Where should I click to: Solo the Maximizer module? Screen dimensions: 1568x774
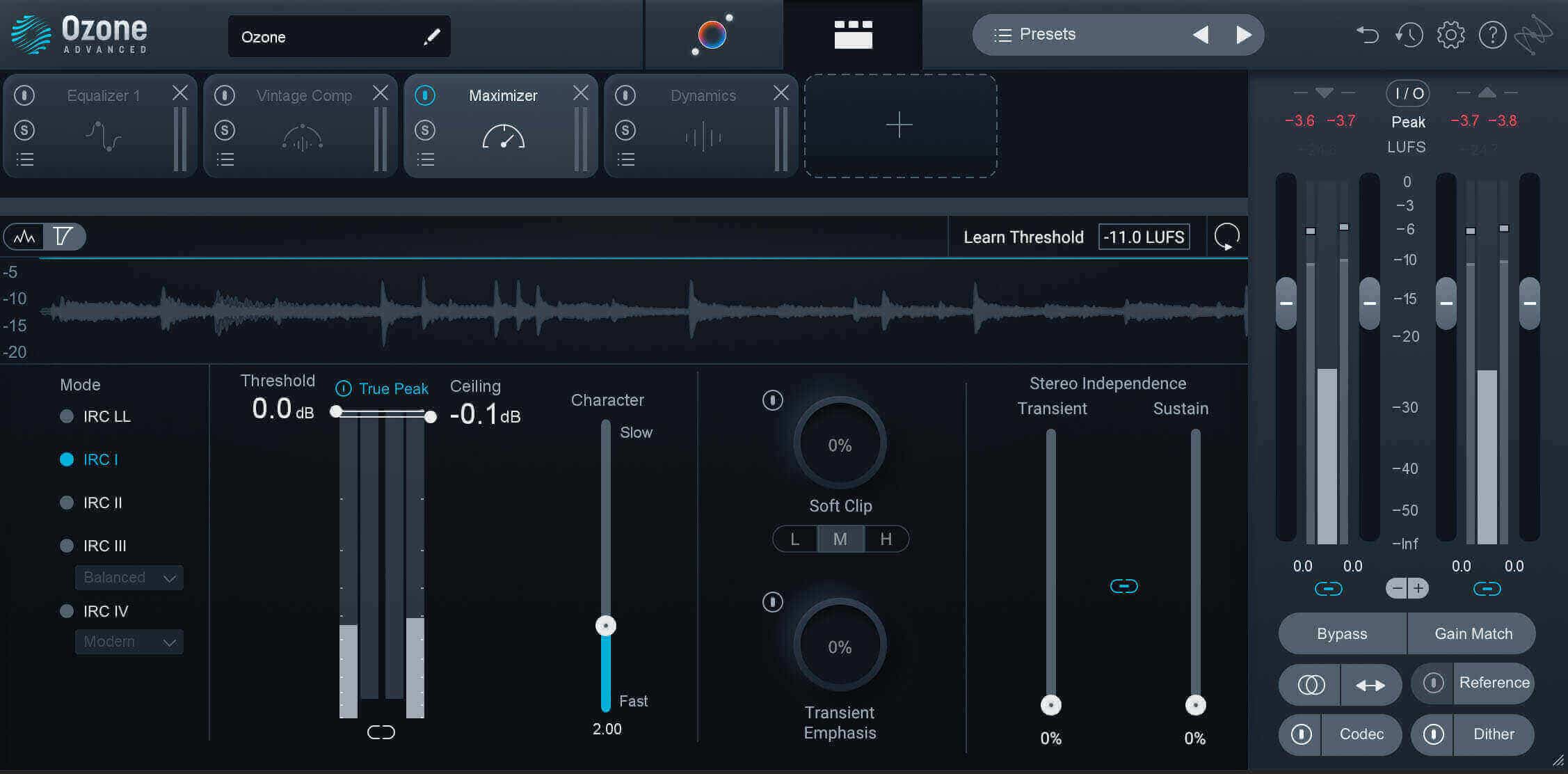pyautogui.click(x=425, y=129)
